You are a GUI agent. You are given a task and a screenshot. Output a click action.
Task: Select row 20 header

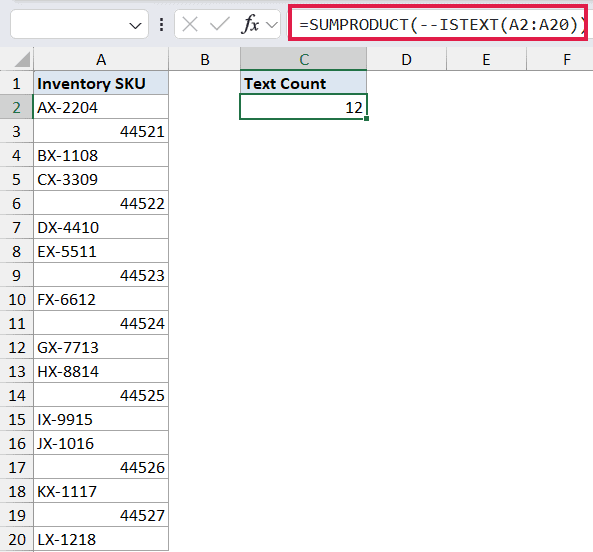pos(16,540)
